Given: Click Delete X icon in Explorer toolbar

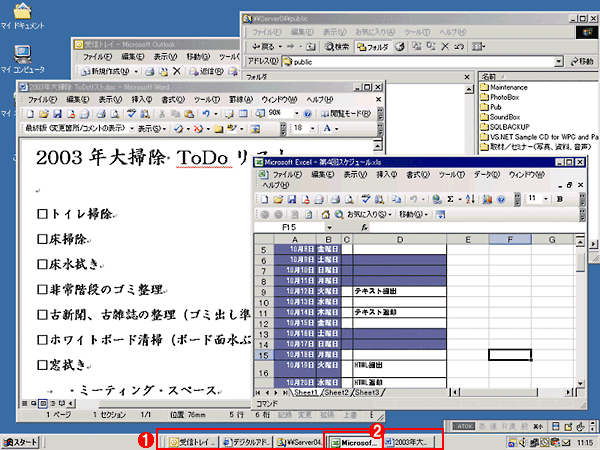Looking at the screenshot, I should point(445,47).
